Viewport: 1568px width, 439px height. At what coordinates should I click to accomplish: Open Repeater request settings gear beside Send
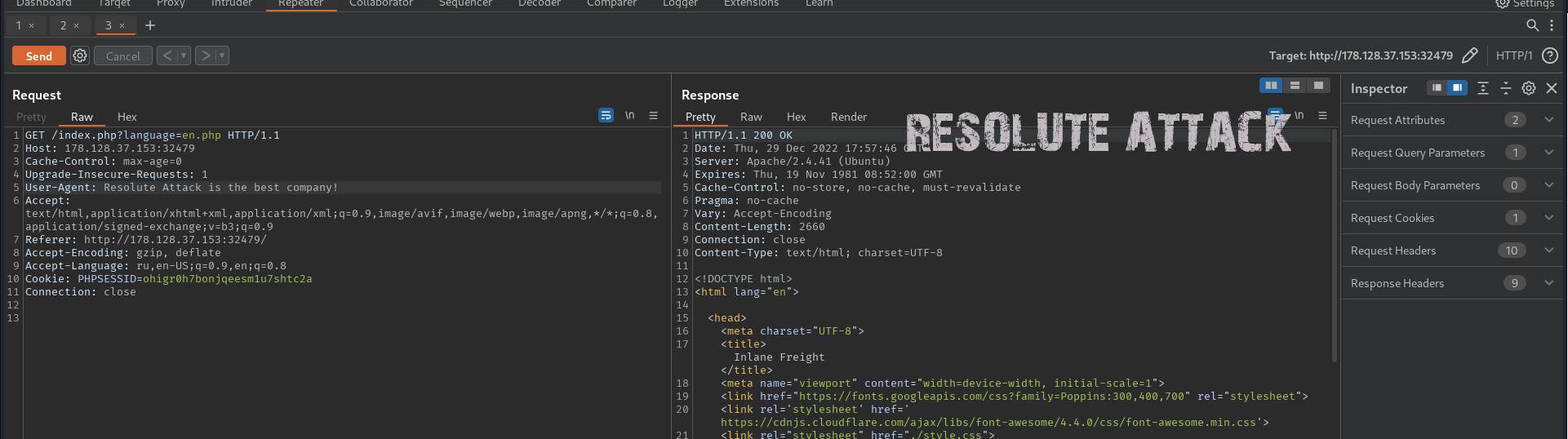(79, 55)
